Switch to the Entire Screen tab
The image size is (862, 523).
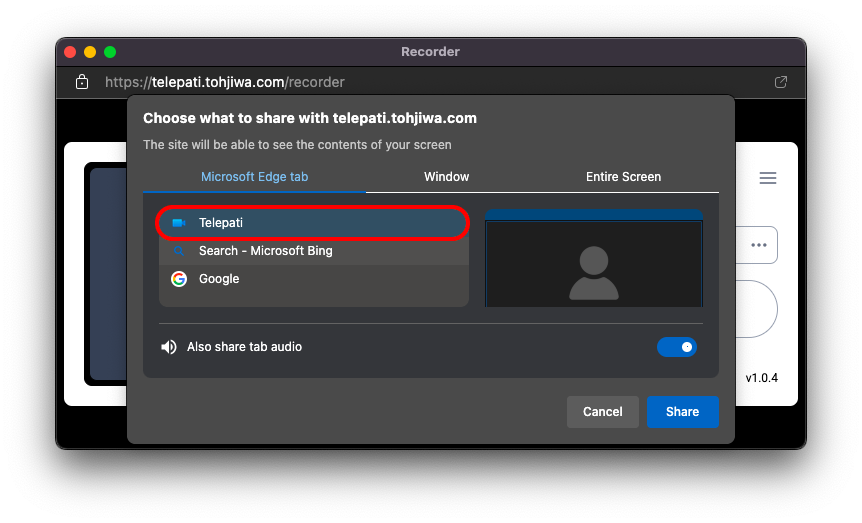coord(623,177)
